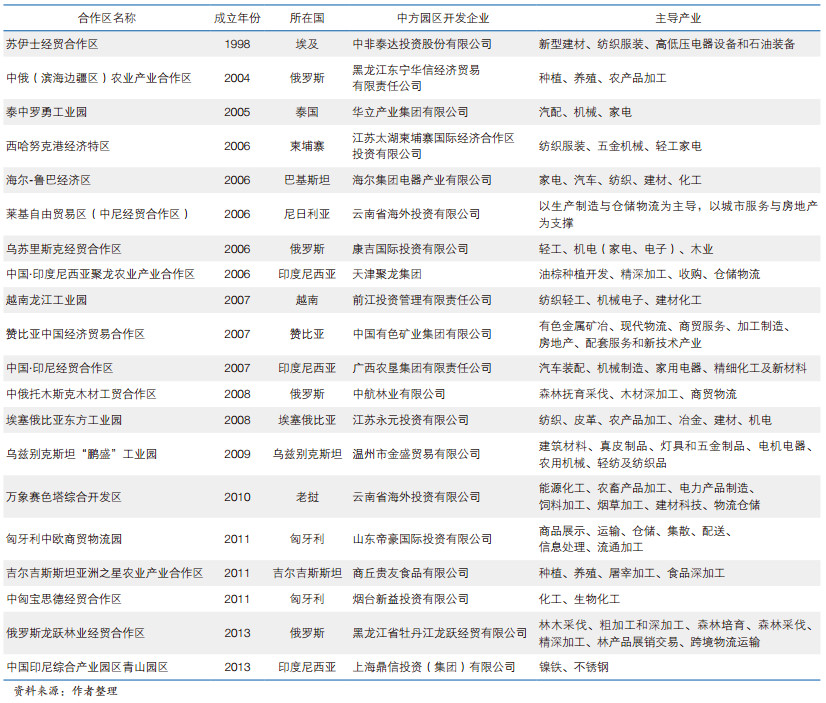Click the 成立年份 column header
The width and height of the screenshot is (826, 703).
(237, 18)
